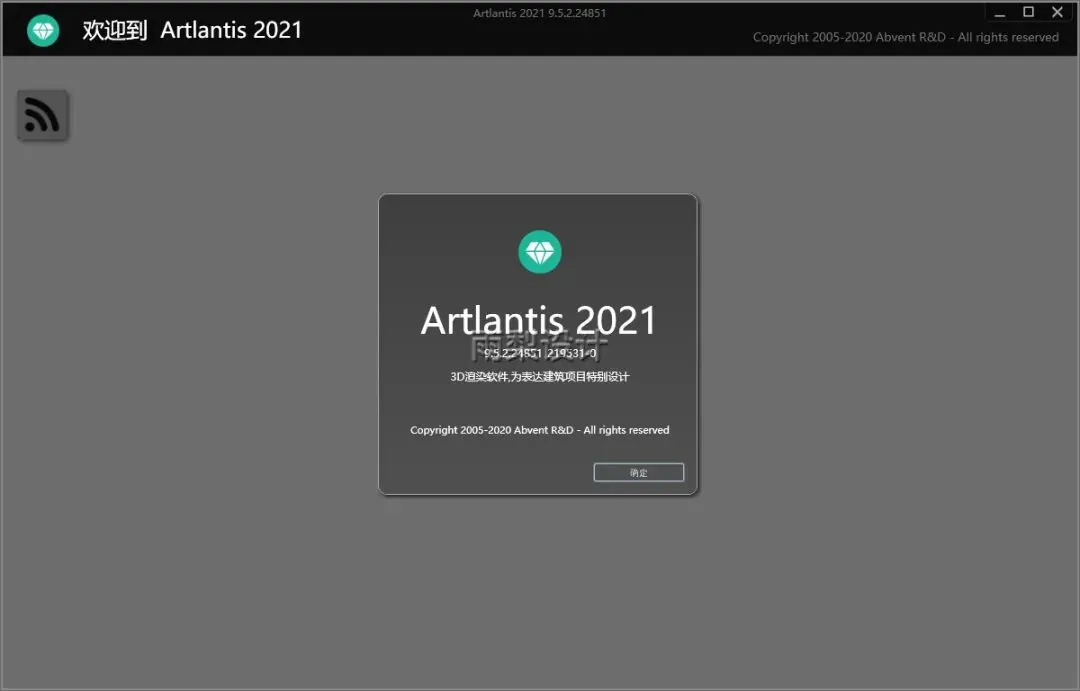Minimize the Artlantis window
This screenshot has height=691, width=1080.
coord(999,12)
